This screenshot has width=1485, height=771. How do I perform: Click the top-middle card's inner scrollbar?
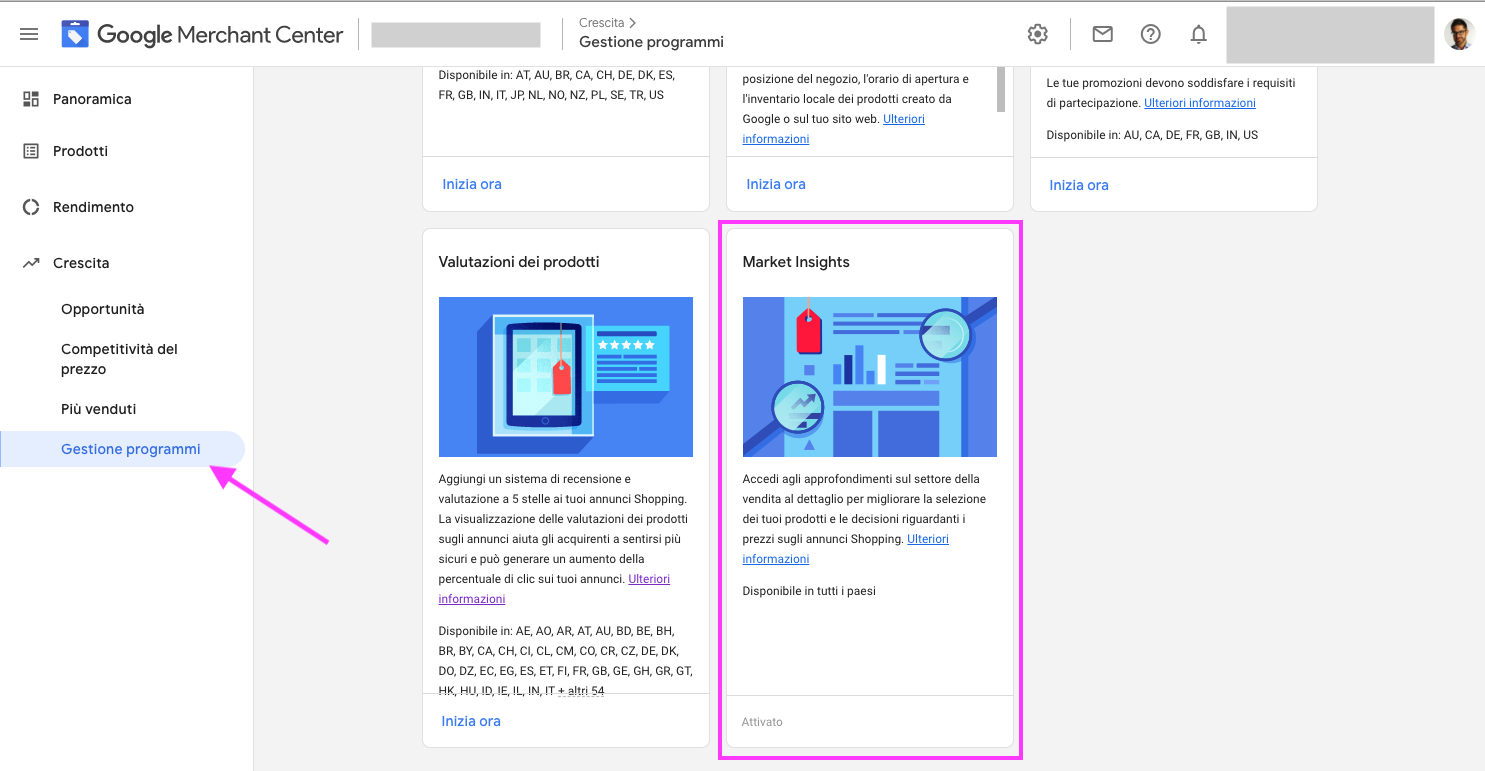[1001, 90]
